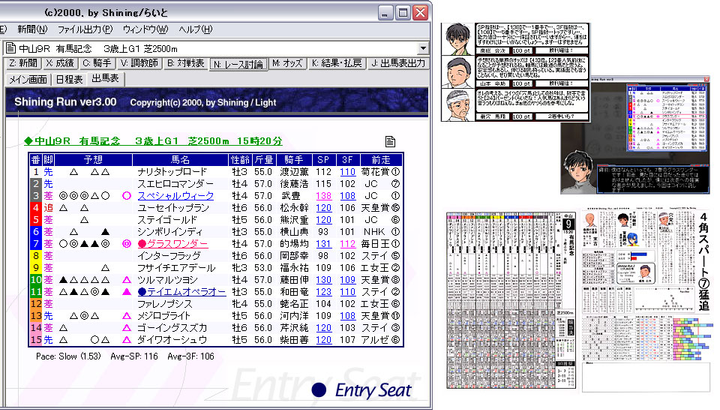
Task: Click SP value 120 for ダイワオーシュウ
Action: pyautogui.click(x=323, y=340)
